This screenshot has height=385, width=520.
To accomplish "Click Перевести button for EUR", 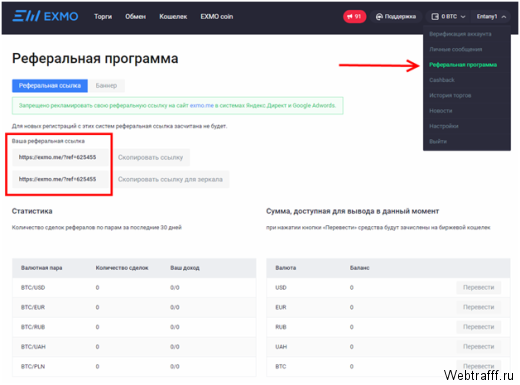I will click(x=478, y=307).
